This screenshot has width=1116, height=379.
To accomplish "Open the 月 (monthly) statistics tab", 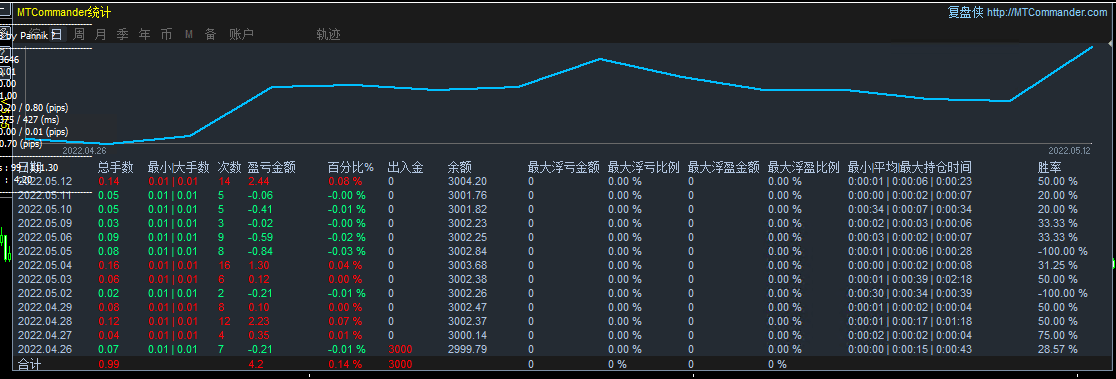I will [101, 34].
